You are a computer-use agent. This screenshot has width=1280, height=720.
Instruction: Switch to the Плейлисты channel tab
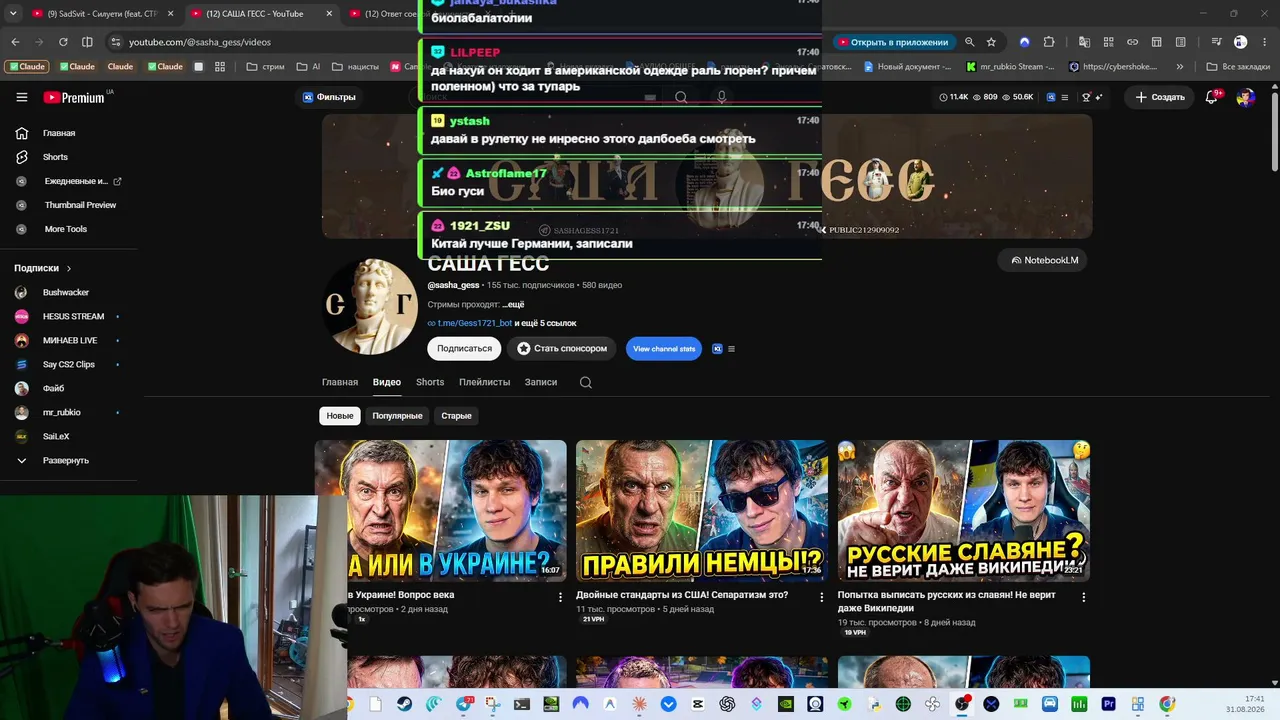(484, 382)
